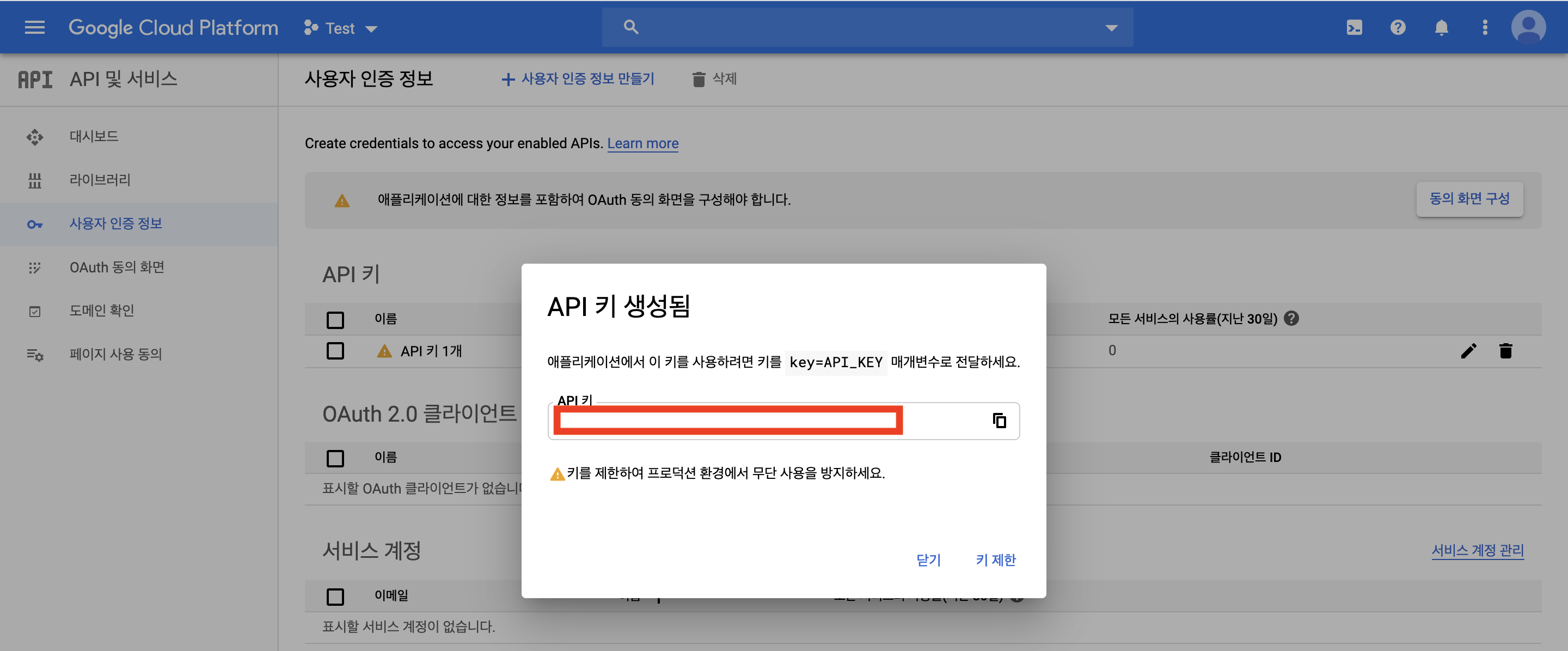Check the API 키 1개 row checkbox
The width and height of the screenshot is (1568, 651).
tap(335, 351)
